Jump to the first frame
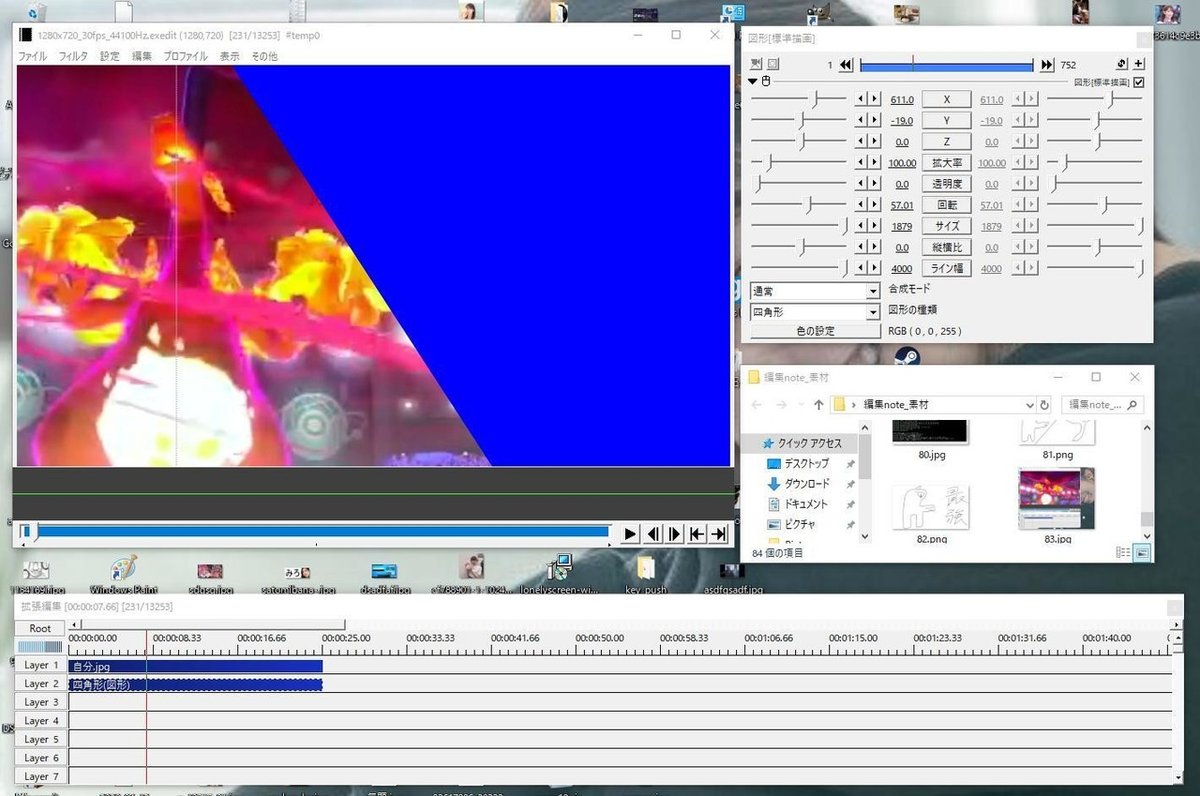This screenshot has width=1200, height=796. coord(697,534)
